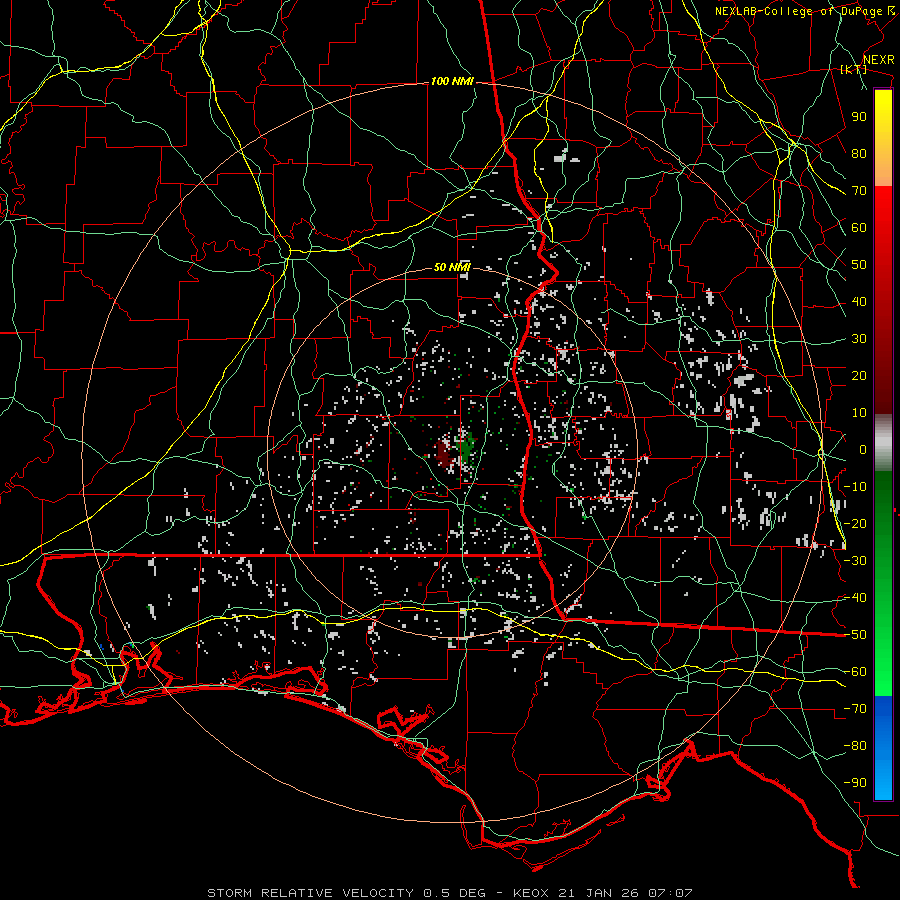Click the 40 value on the color scale

click(859, 302)
